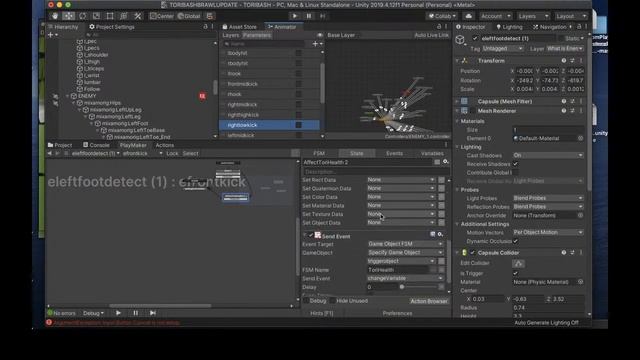Open the Transform component help icon
This screenshot has width=640, height=360.
click(x=564, y=60)
